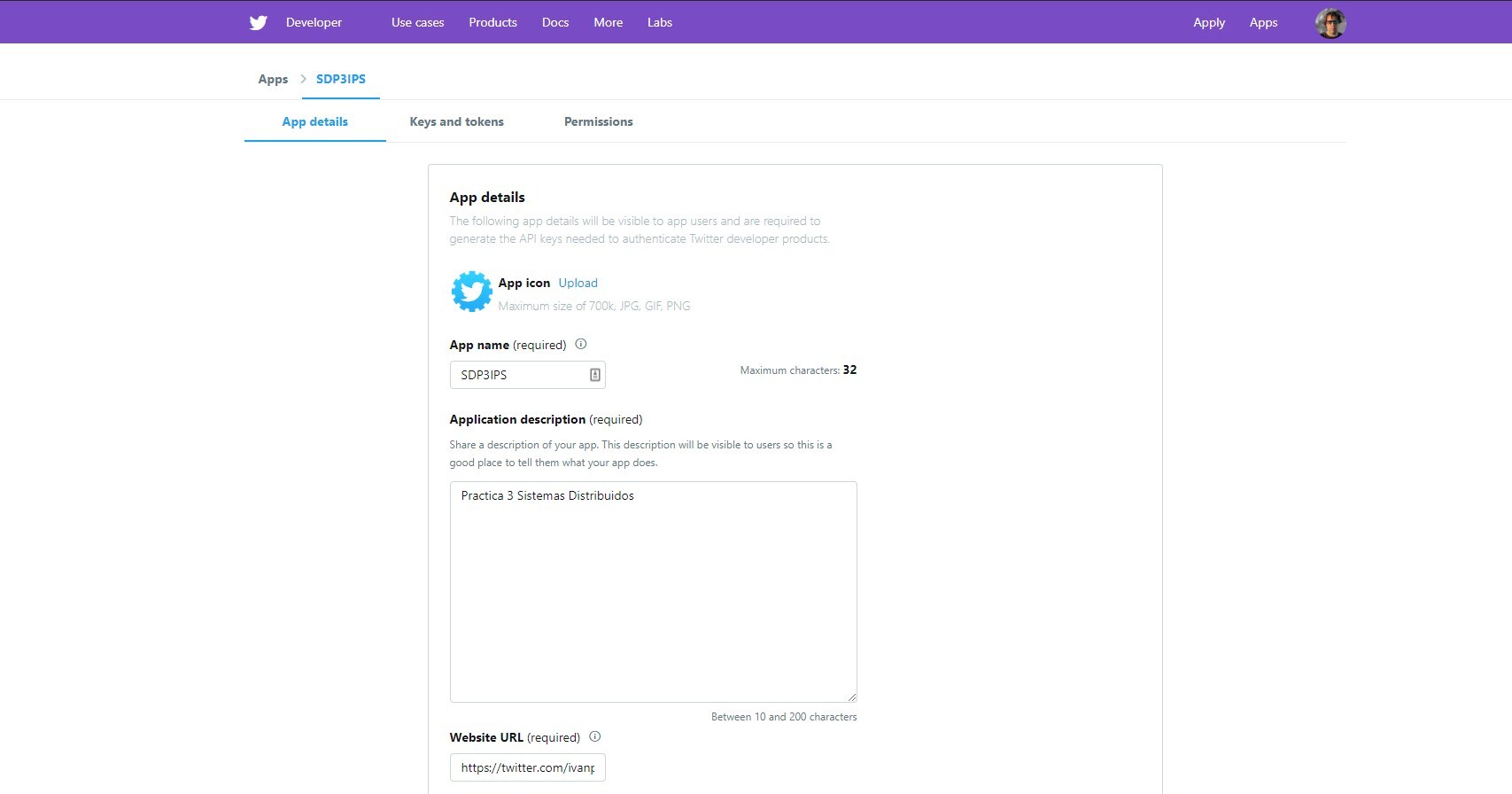
Task: Open the Use cases menu
Action: (x=418, y=22)
